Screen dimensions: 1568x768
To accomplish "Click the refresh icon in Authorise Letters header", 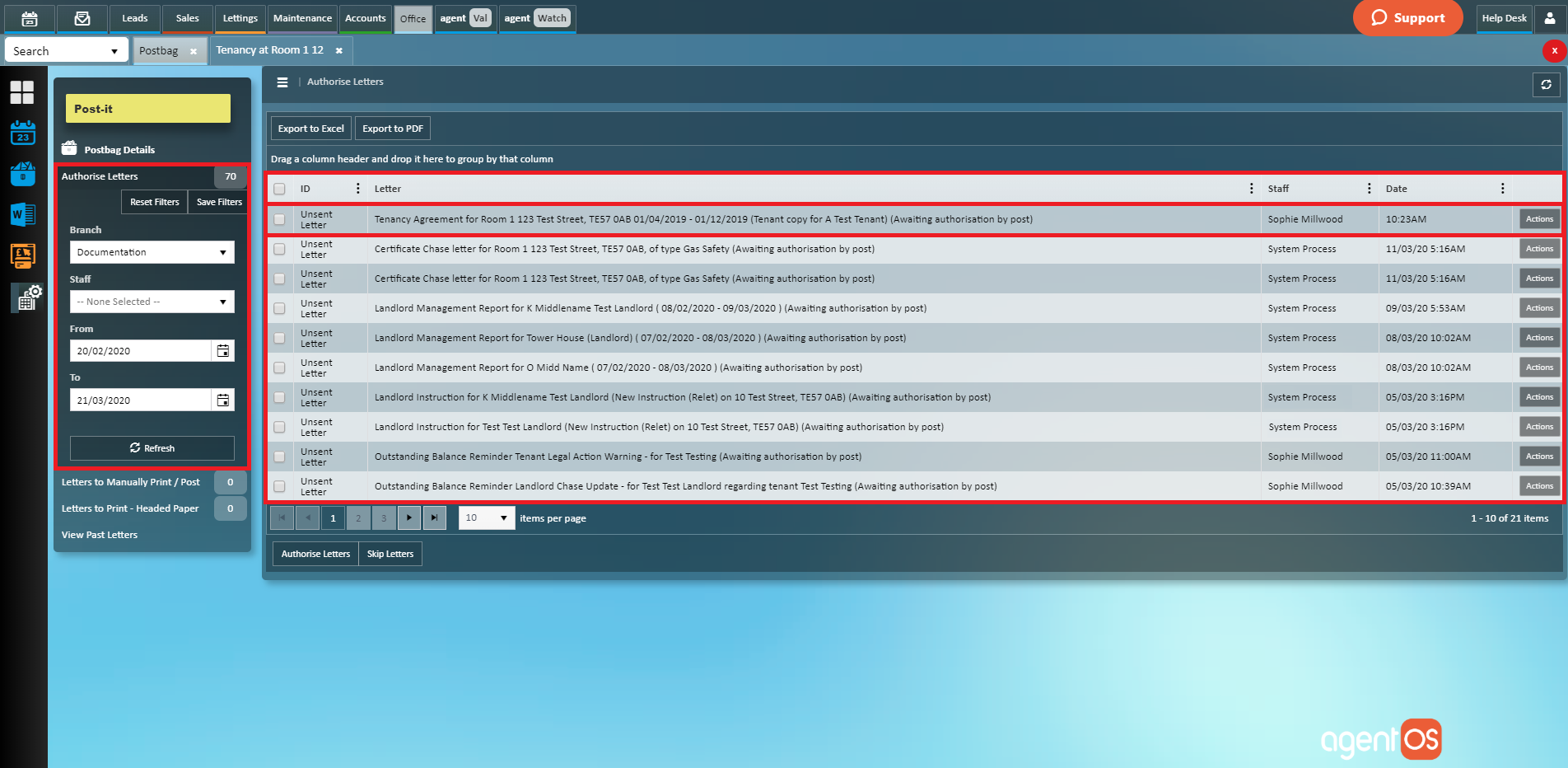I will click(1546, 85).
